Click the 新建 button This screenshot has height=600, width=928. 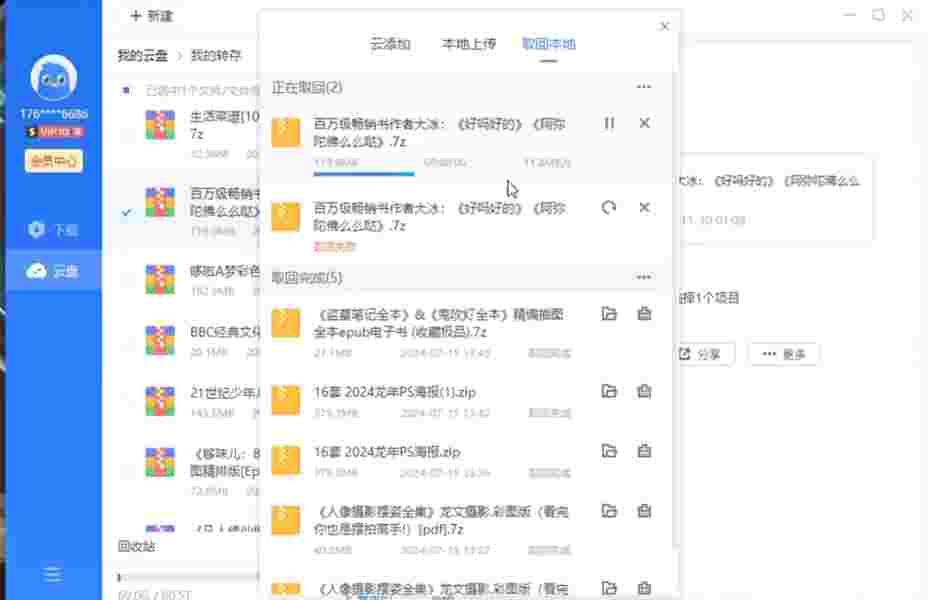[x=151, y=16]
